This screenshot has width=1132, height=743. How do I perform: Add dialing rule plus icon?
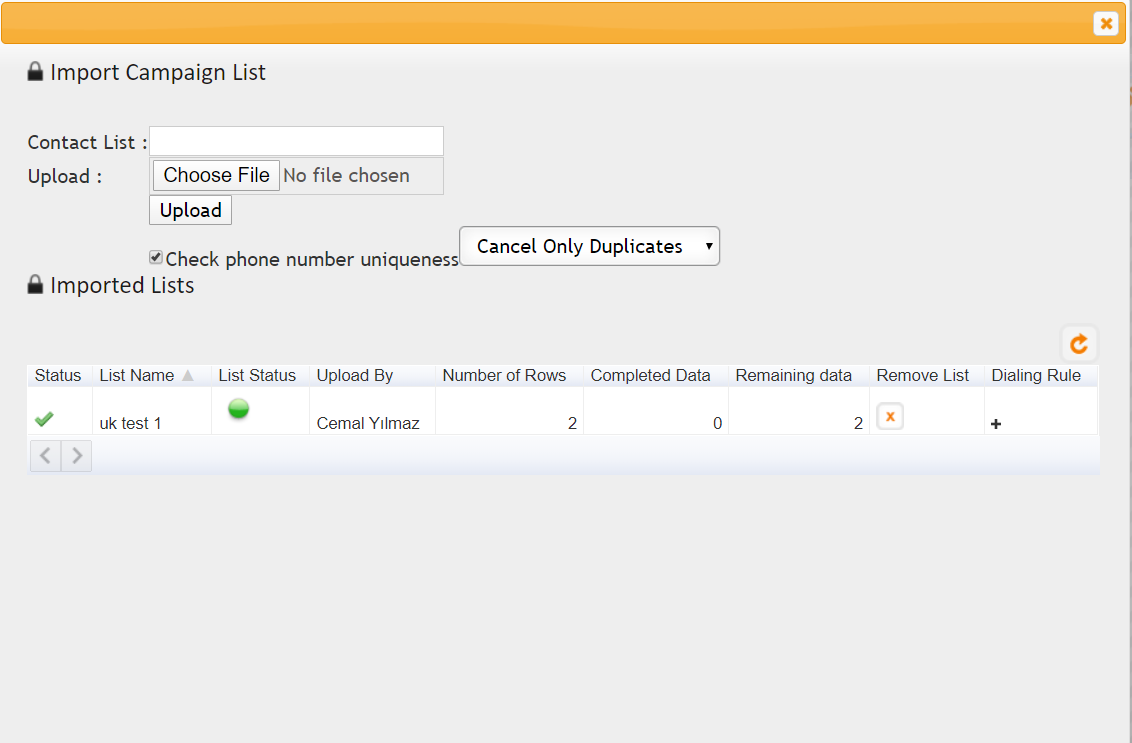point(996,424)
